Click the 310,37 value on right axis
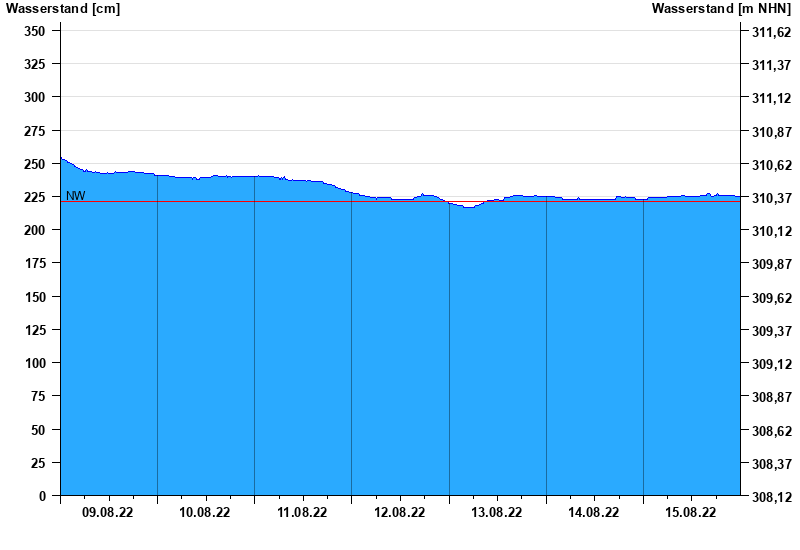The height and width of the screenshot is (550, 800). pos(771,198)
